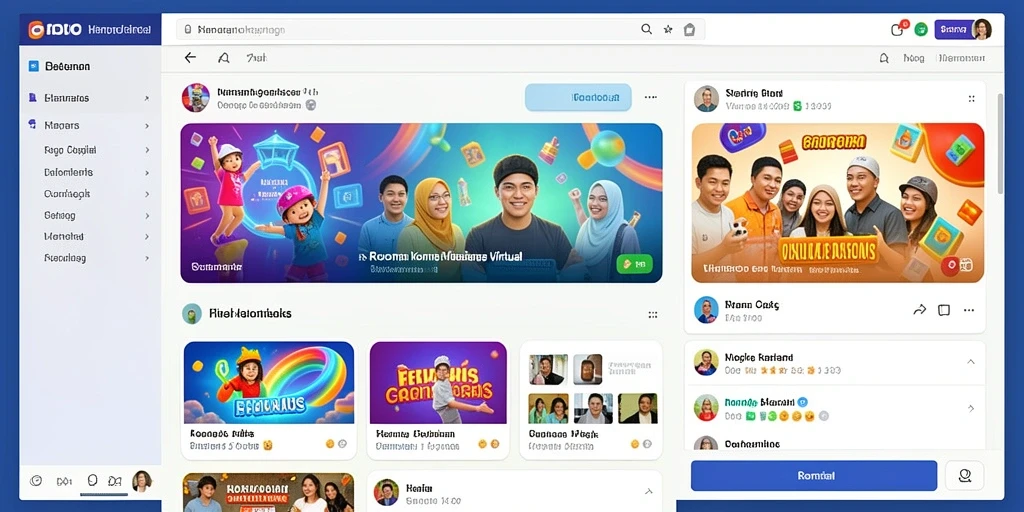This screenshot has height=512, width=1024.
Task: Click the purple button beside the top-right avatar
Action: tap(953, 29)
